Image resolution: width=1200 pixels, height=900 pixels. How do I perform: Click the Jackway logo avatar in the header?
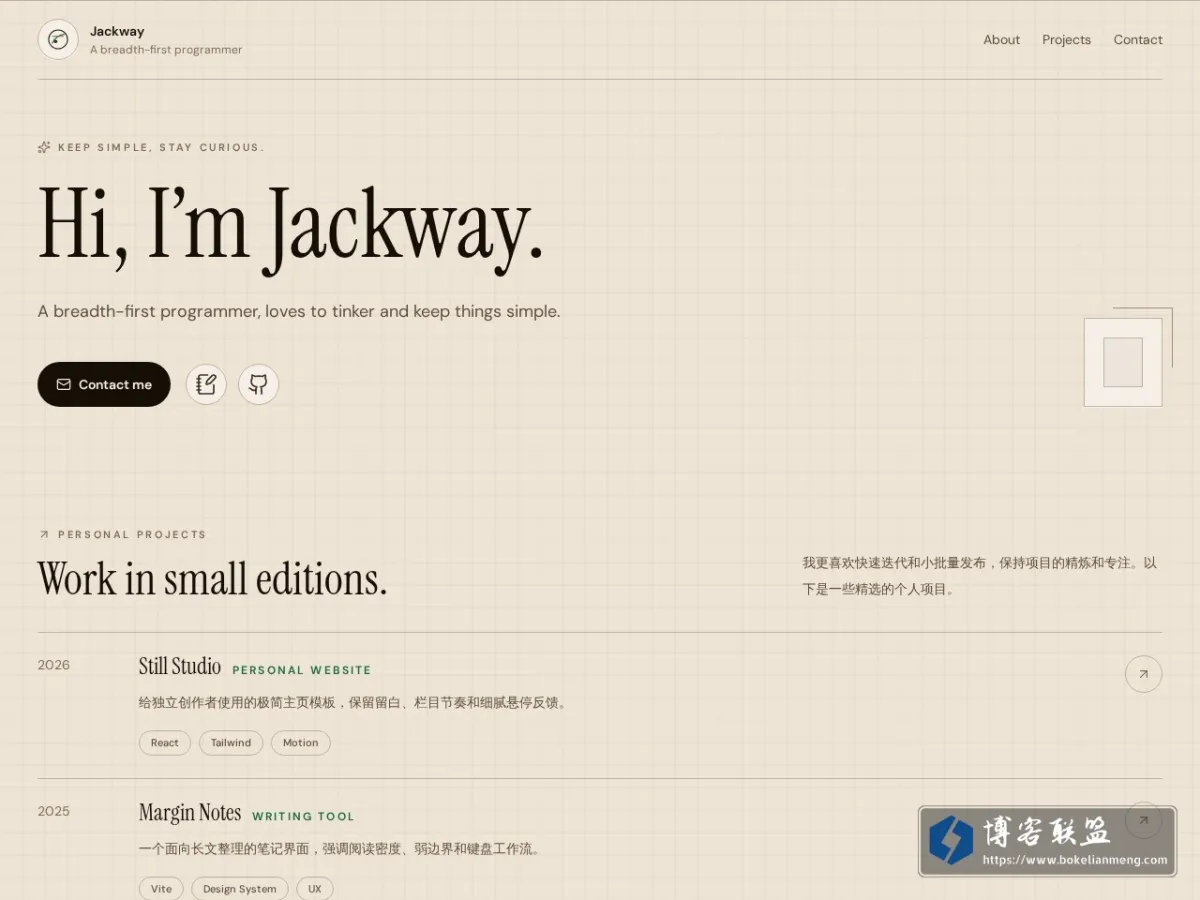(58, 40)
